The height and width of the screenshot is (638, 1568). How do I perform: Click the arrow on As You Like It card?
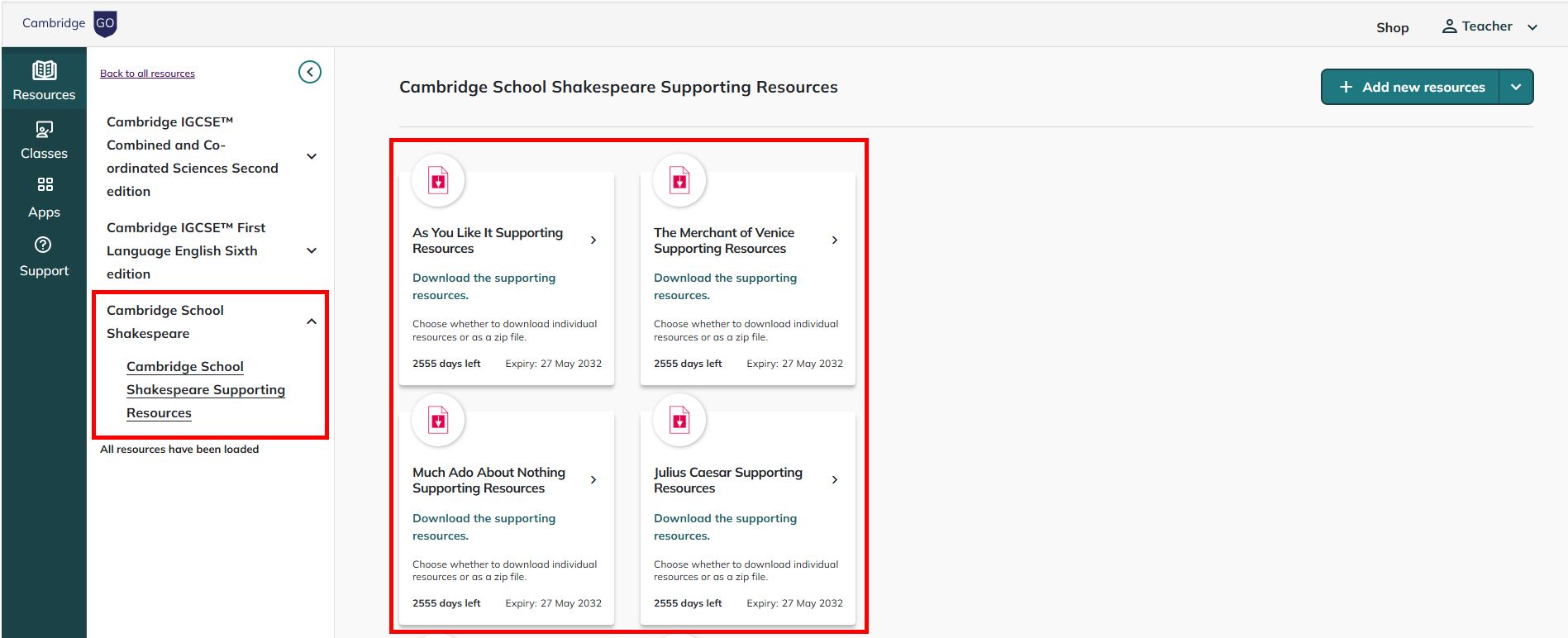point(593,240)
